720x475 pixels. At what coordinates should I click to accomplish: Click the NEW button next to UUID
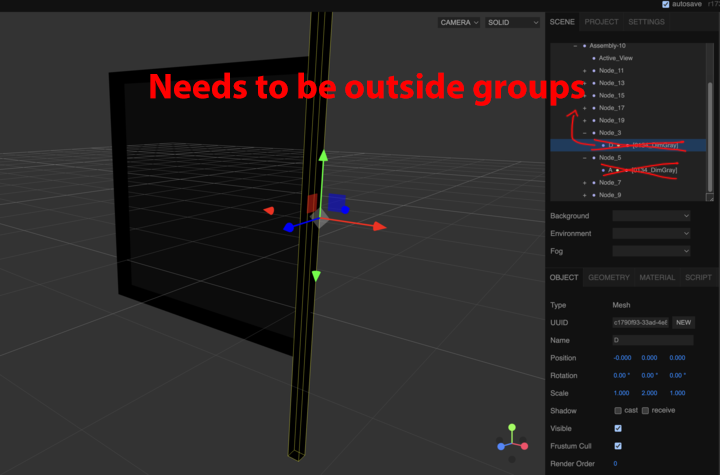[x=683, y=323]
